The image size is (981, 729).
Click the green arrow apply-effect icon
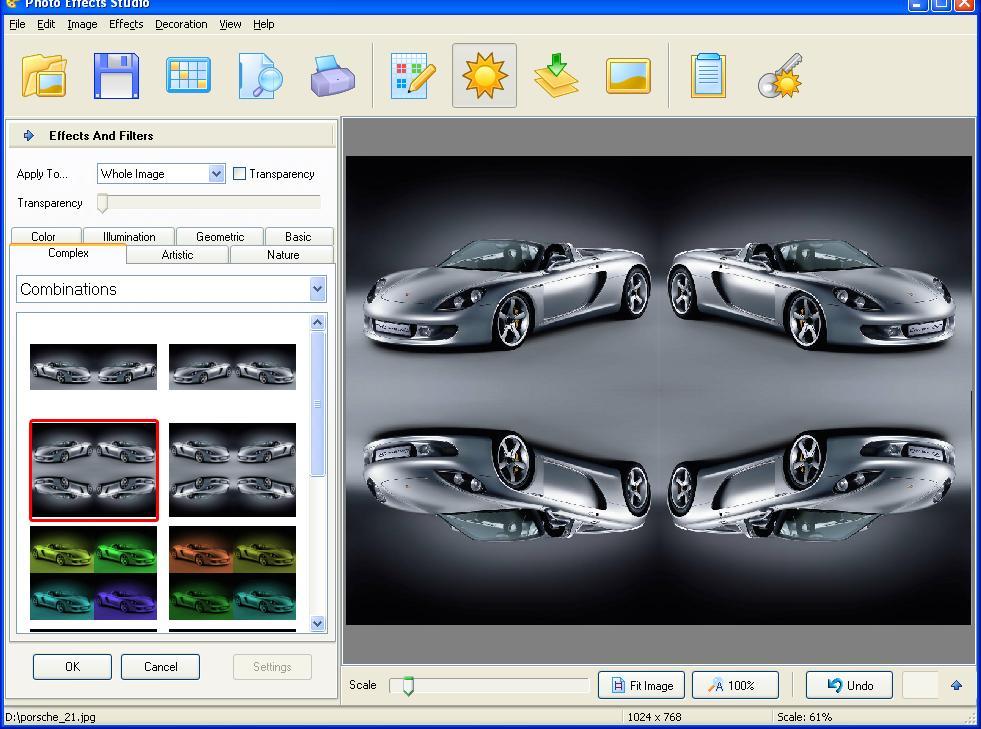point(557,74)
